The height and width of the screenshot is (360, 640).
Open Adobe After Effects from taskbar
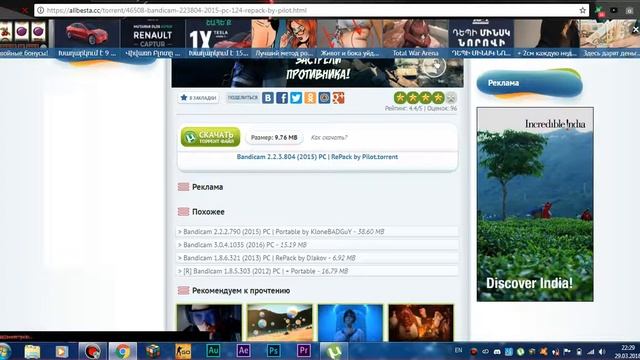(243, 351)
